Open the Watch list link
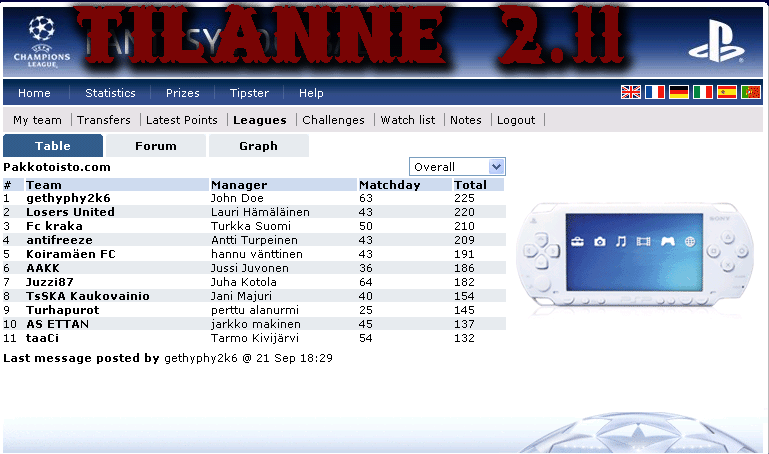This screenshot has width=769, height=454. pos(407,120)
